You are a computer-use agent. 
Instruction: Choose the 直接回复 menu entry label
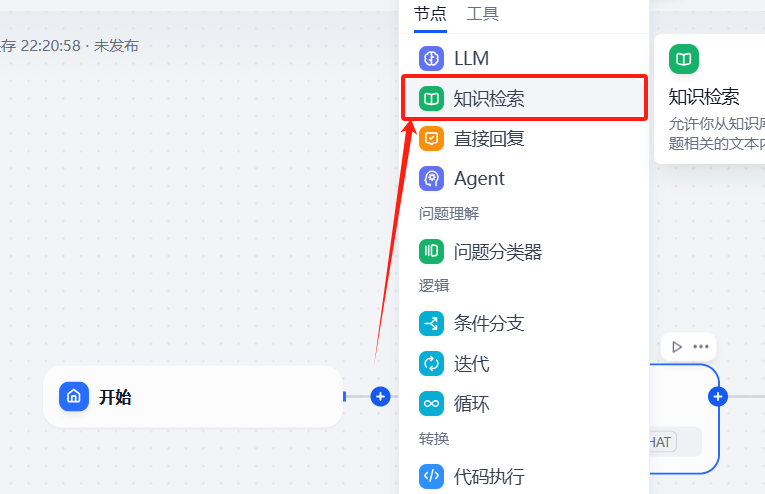click(489, 139)
